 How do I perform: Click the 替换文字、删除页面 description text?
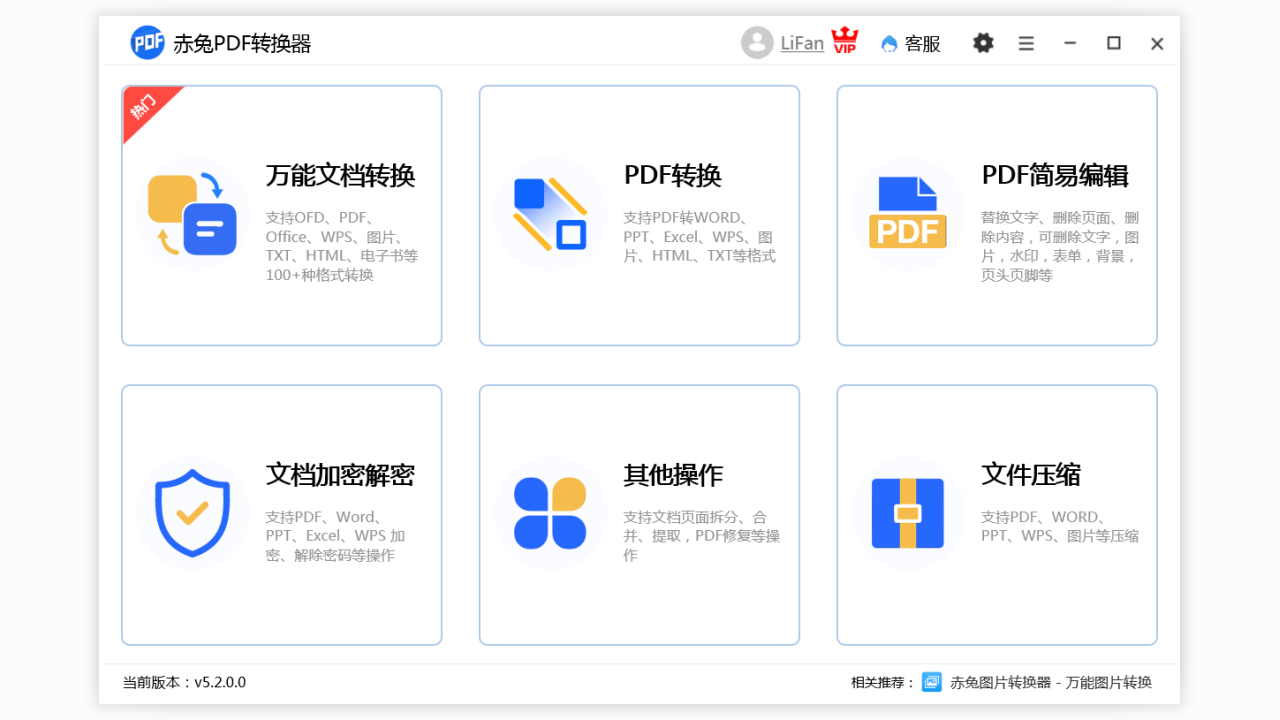(1060, 246)
